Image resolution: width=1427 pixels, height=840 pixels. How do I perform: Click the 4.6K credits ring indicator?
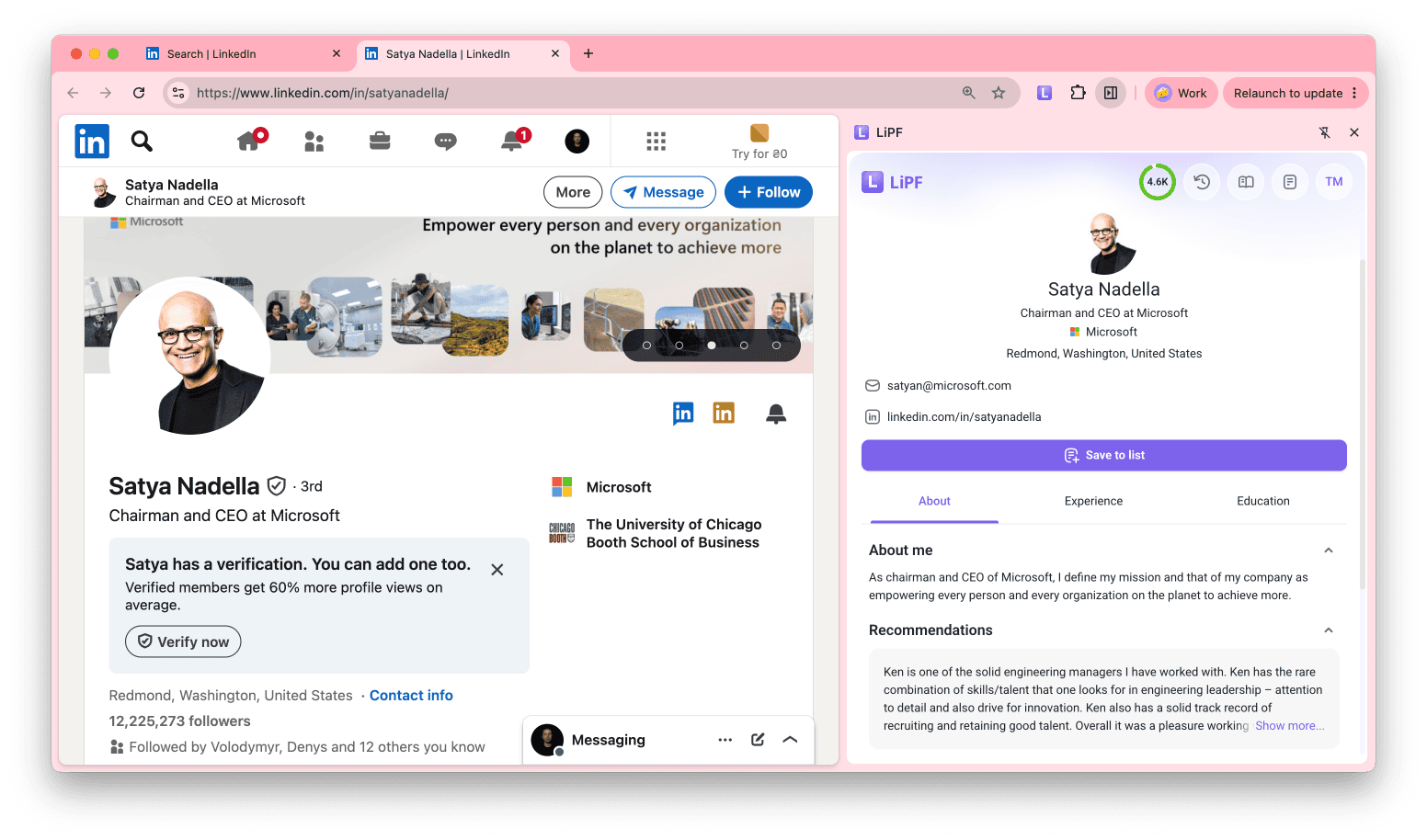1158,182
